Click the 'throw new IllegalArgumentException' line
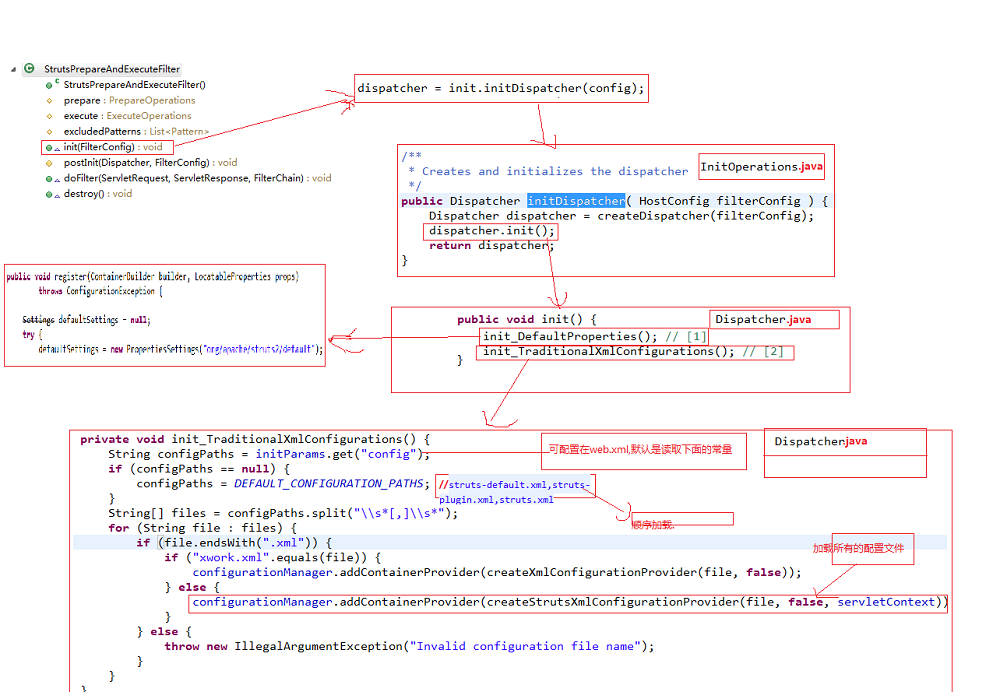 coord(409,646)
